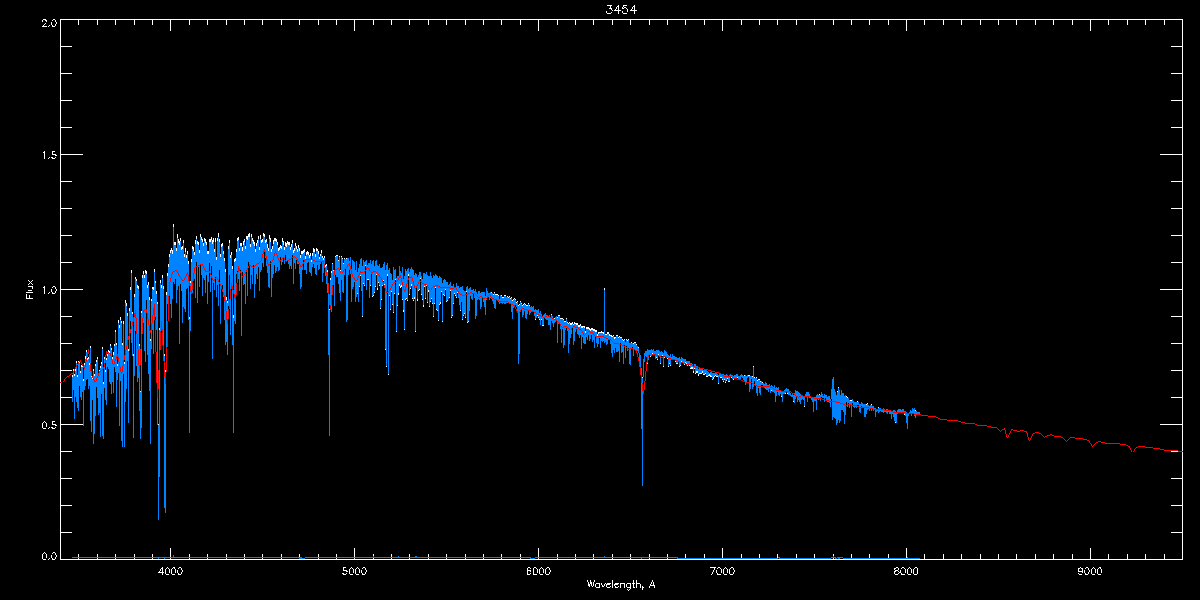This screenshot has width=1200, height=600.
Task: Pick the deep absorption line bottom near 6560
Action: pos(642,484)
